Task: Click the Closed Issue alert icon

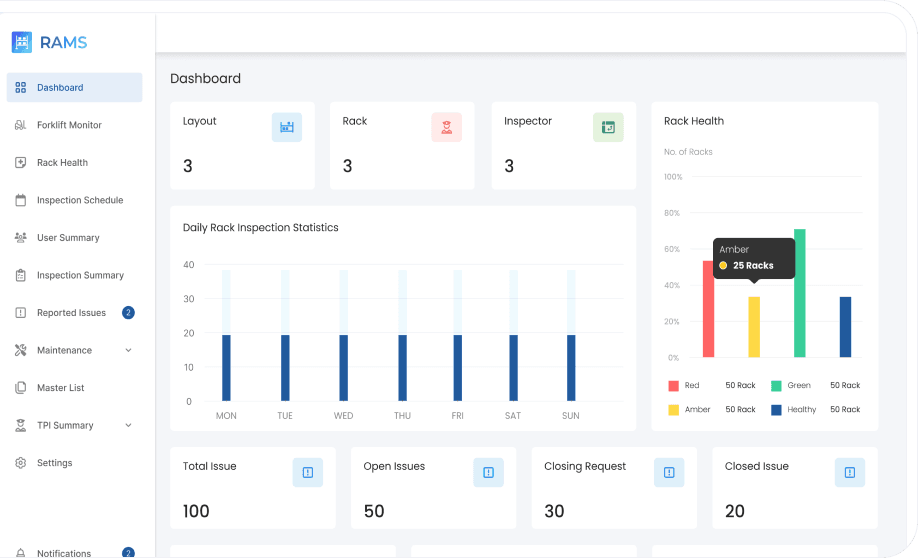Action: 850,473
